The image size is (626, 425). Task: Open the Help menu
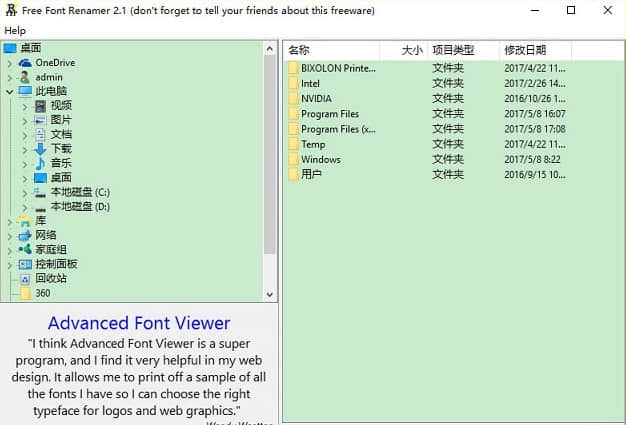[x=15, y=31]
